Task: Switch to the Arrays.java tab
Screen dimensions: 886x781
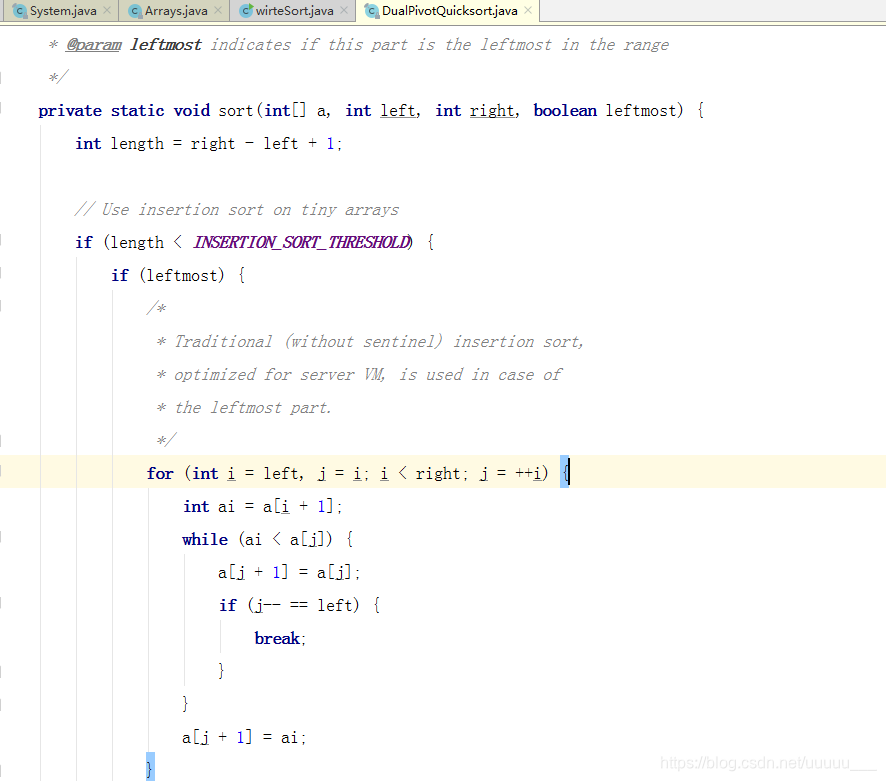Action: tap(176, 11)
